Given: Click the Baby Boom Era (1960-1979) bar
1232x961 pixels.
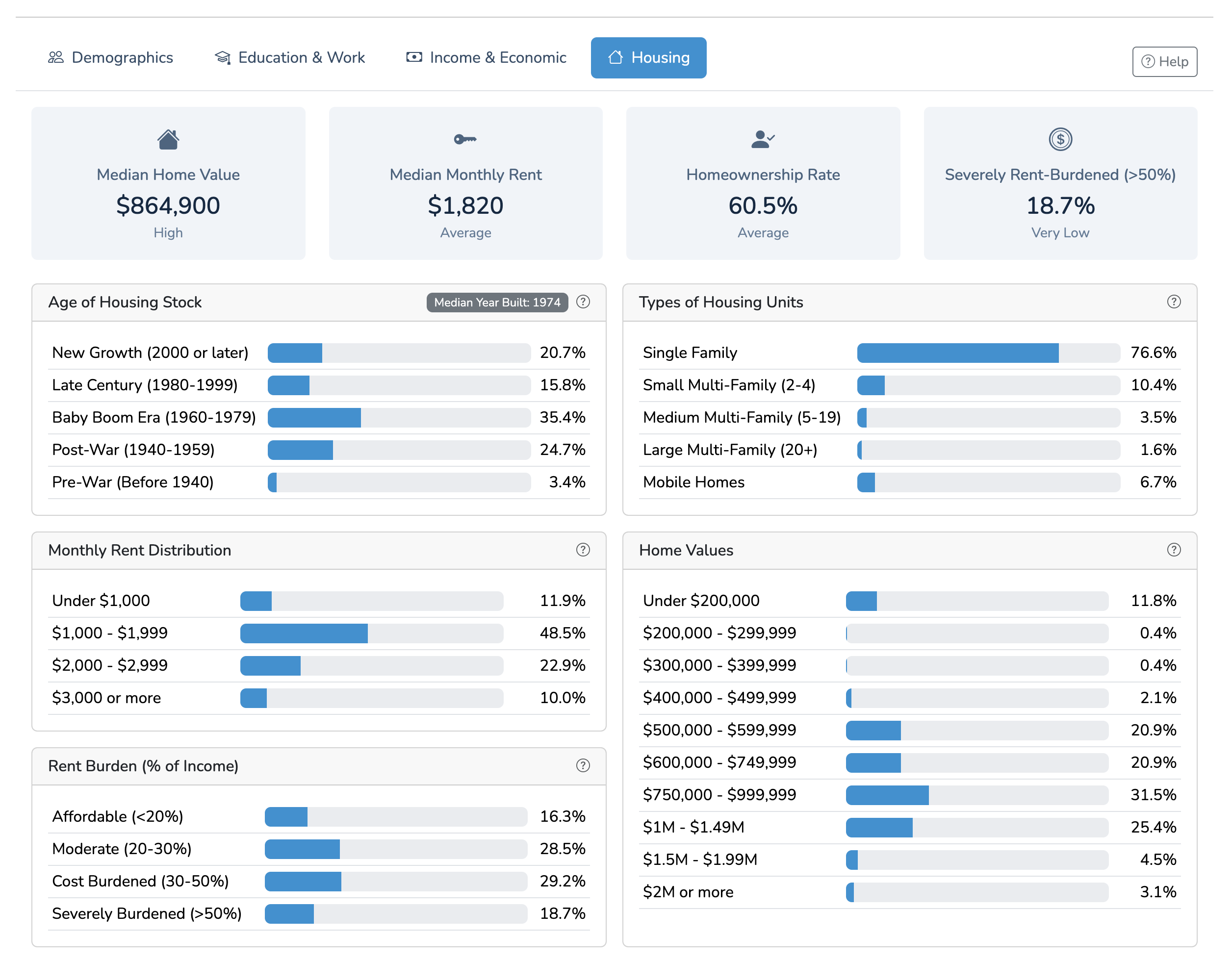Looking at the screenshot, I should 399,418.
